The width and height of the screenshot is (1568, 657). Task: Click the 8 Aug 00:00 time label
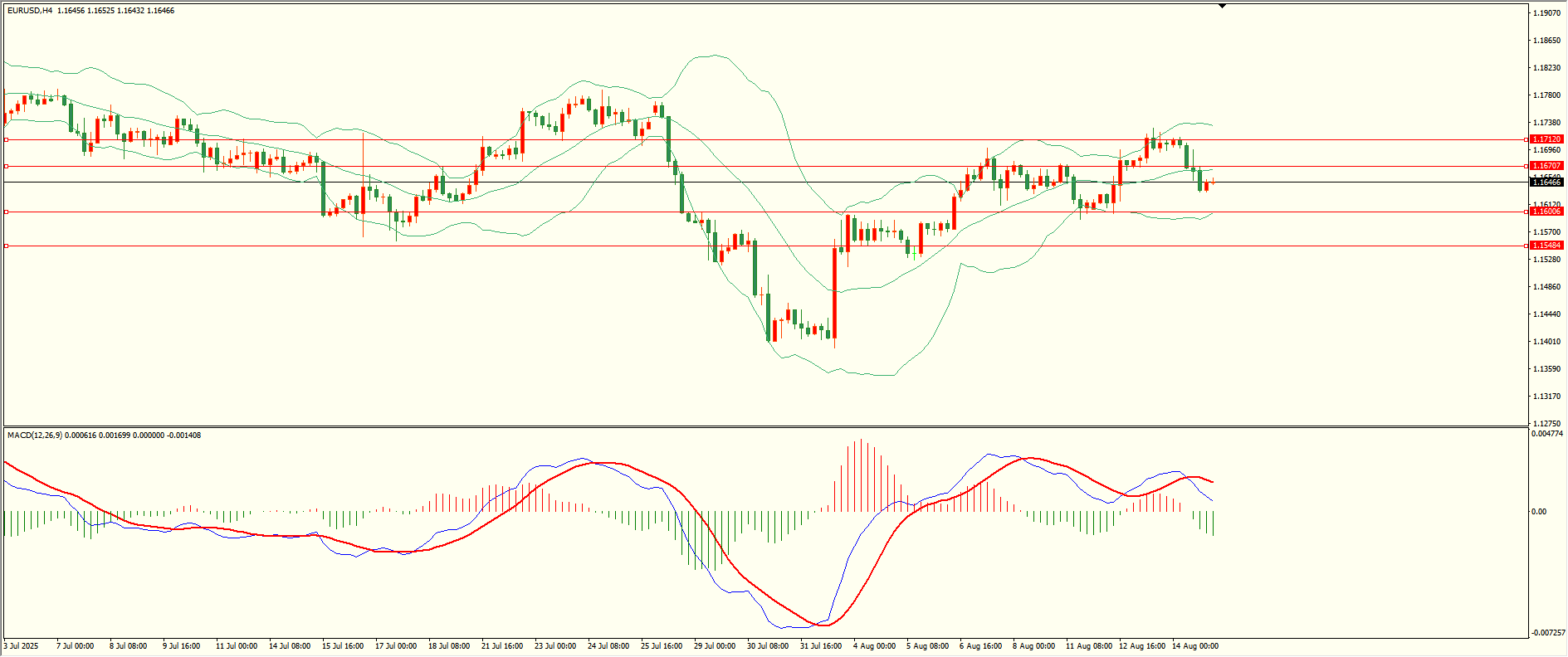point(1033,646)
